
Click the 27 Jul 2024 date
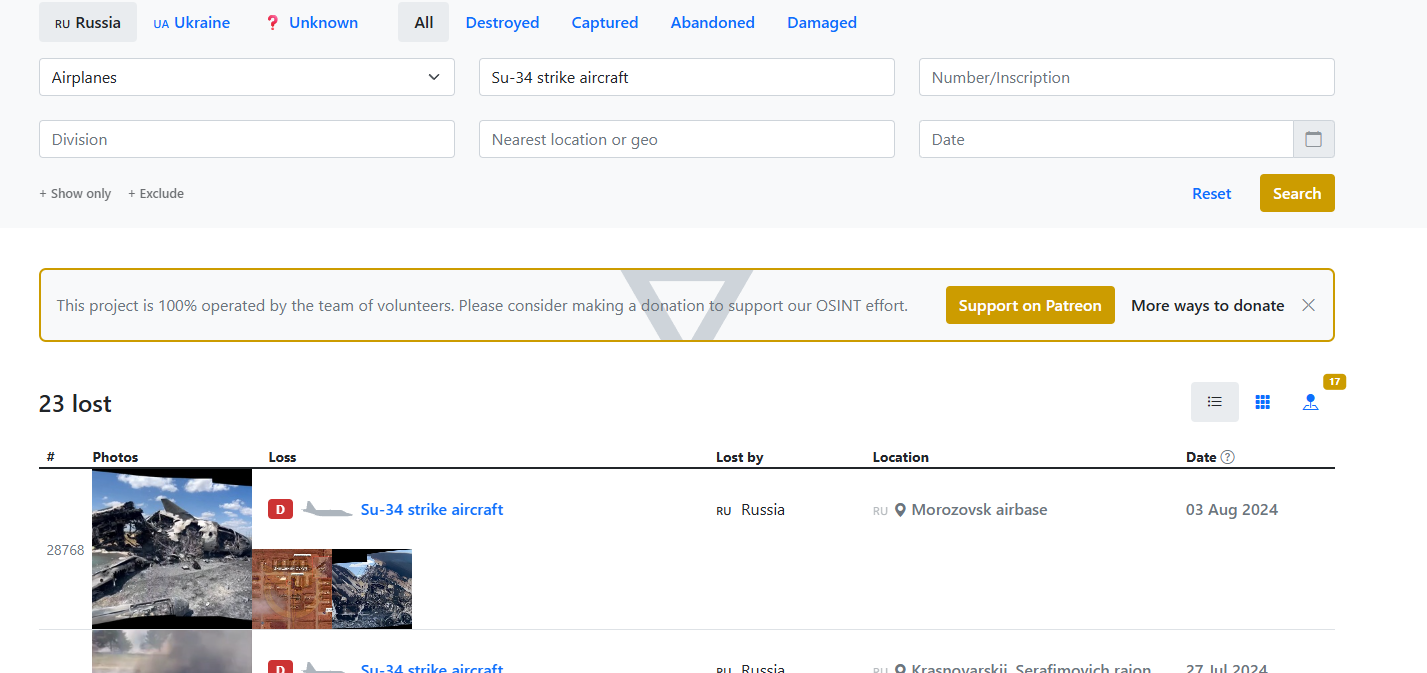[1227, 668]
